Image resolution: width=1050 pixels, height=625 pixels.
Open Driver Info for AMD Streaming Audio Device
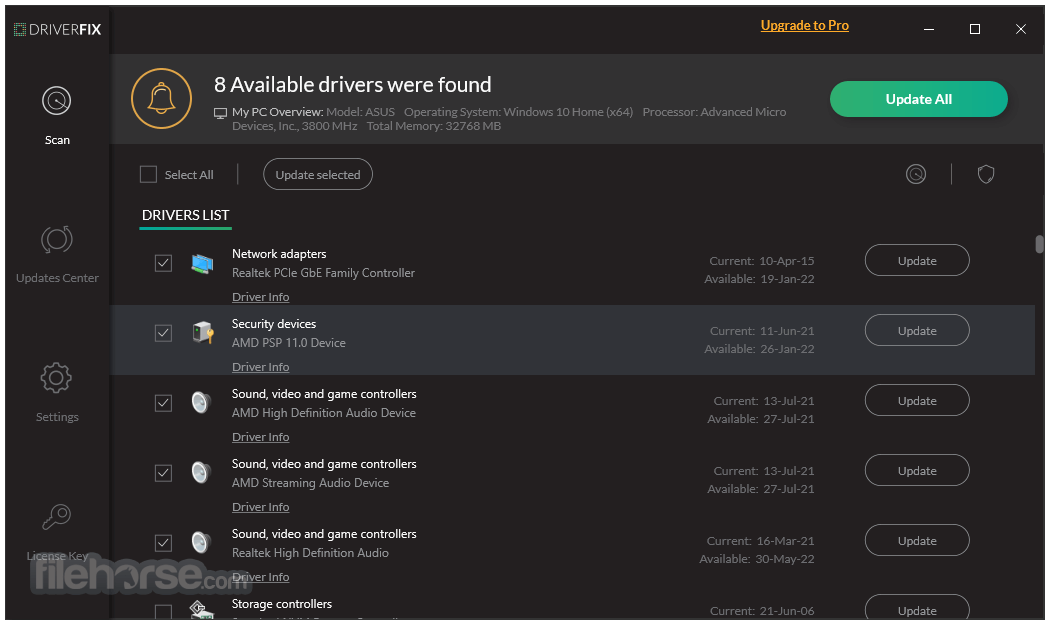260,507
